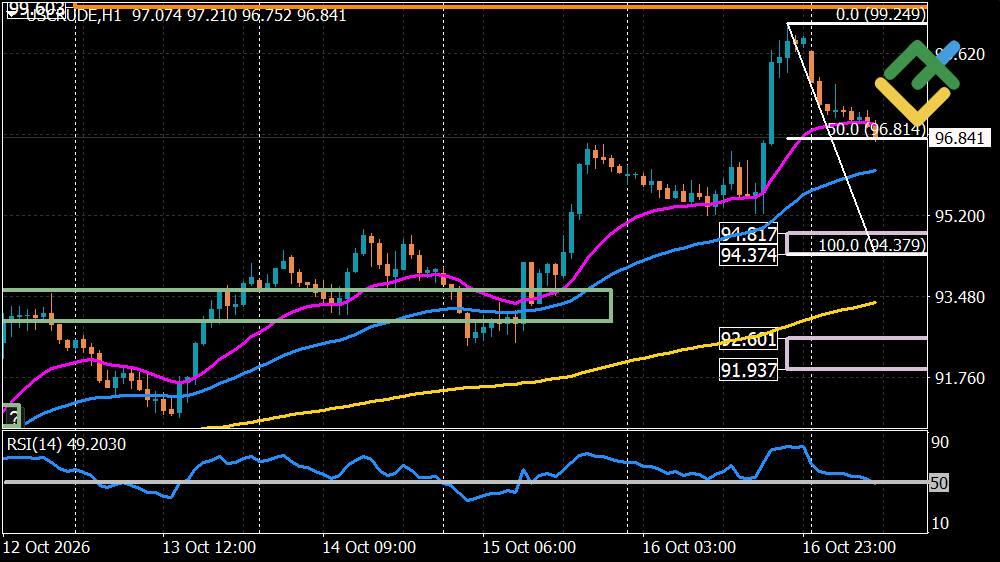This screenshot has height=562, width=1000.
Task: Click the 94.374 zone price label
Action: click(748, 255)
